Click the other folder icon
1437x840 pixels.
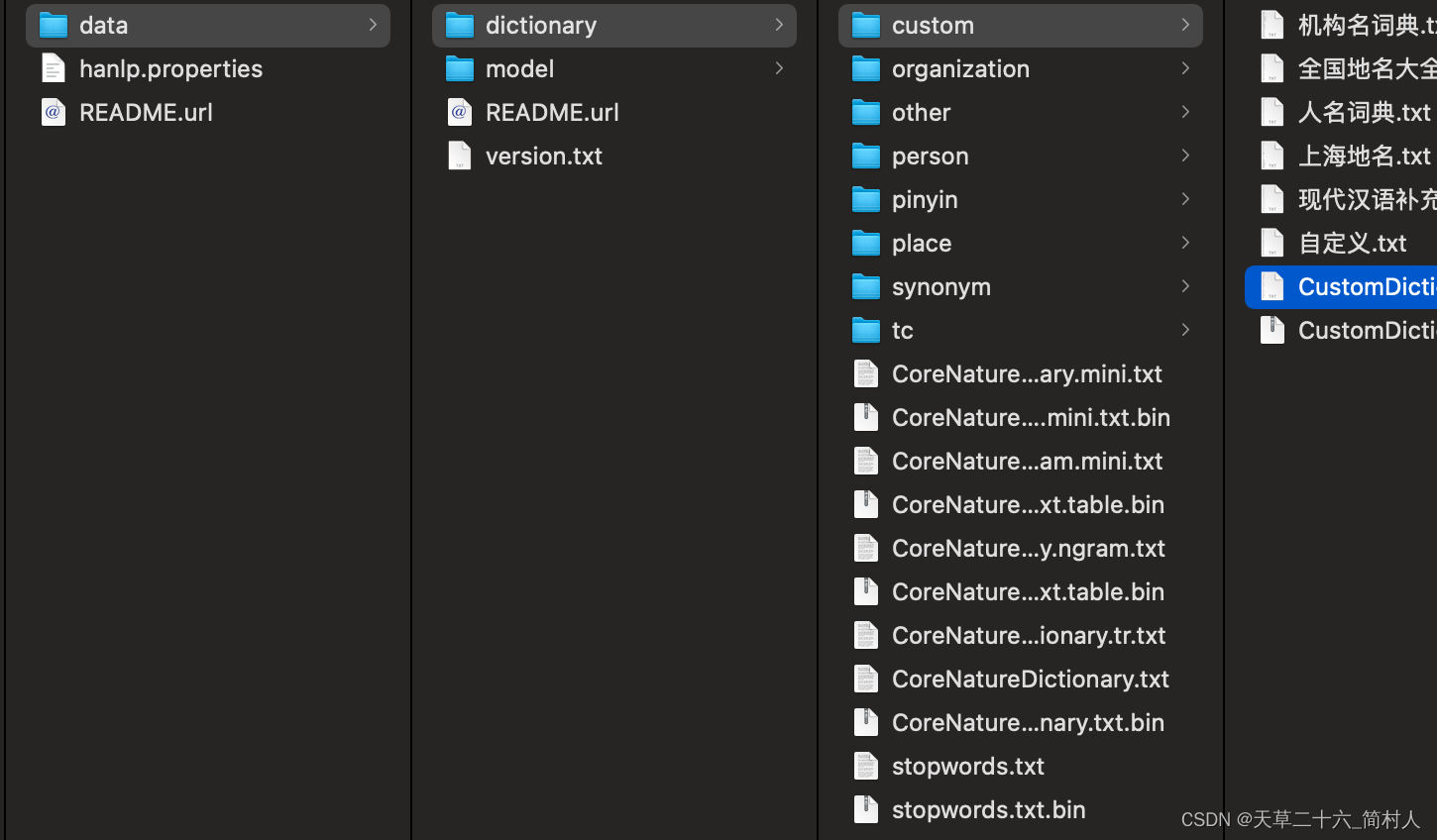pyautogui.click(x=865, y=112)
